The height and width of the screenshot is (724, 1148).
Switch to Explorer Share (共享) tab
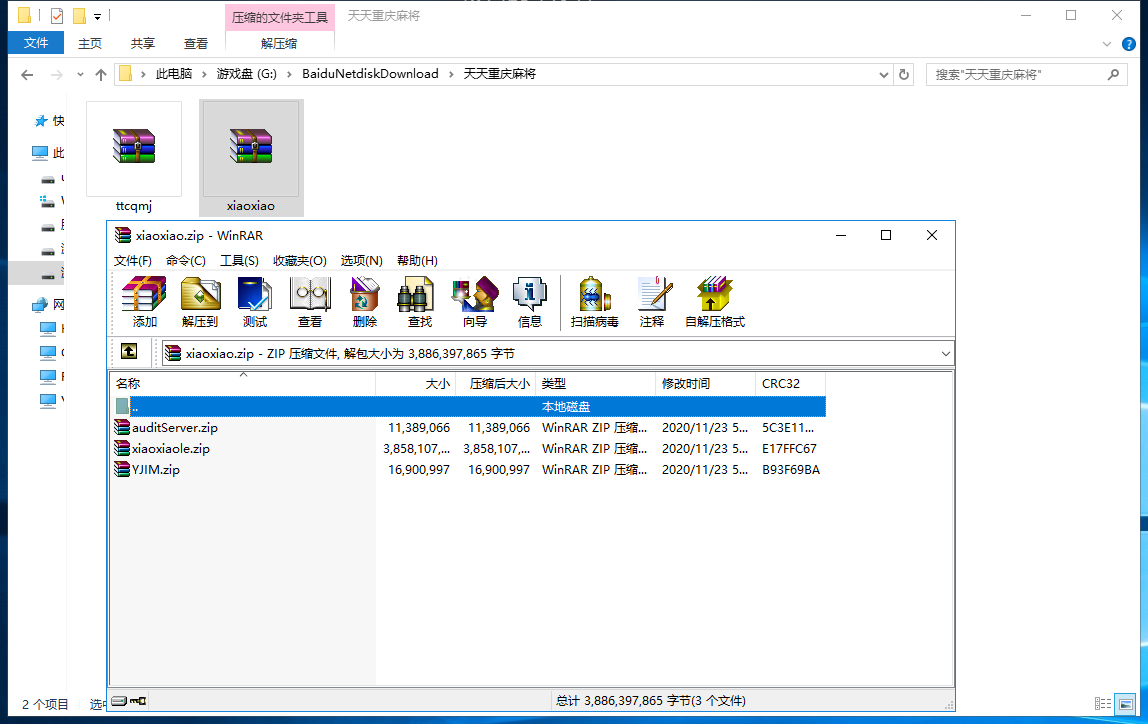143,43
